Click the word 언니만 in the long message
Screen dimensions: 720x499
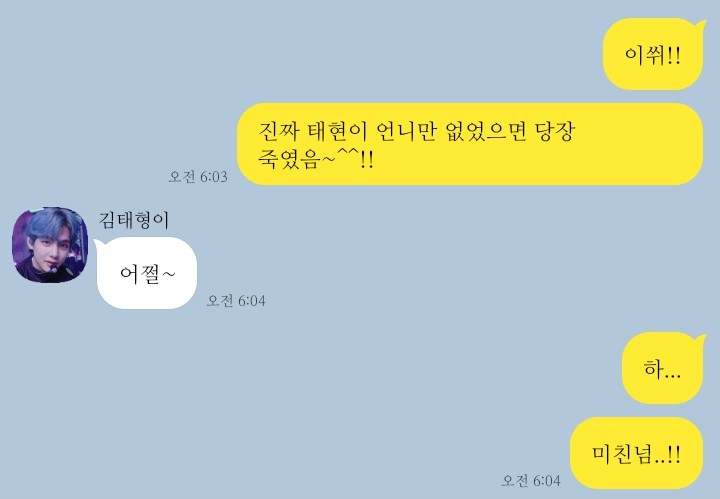tap(406, 132)
